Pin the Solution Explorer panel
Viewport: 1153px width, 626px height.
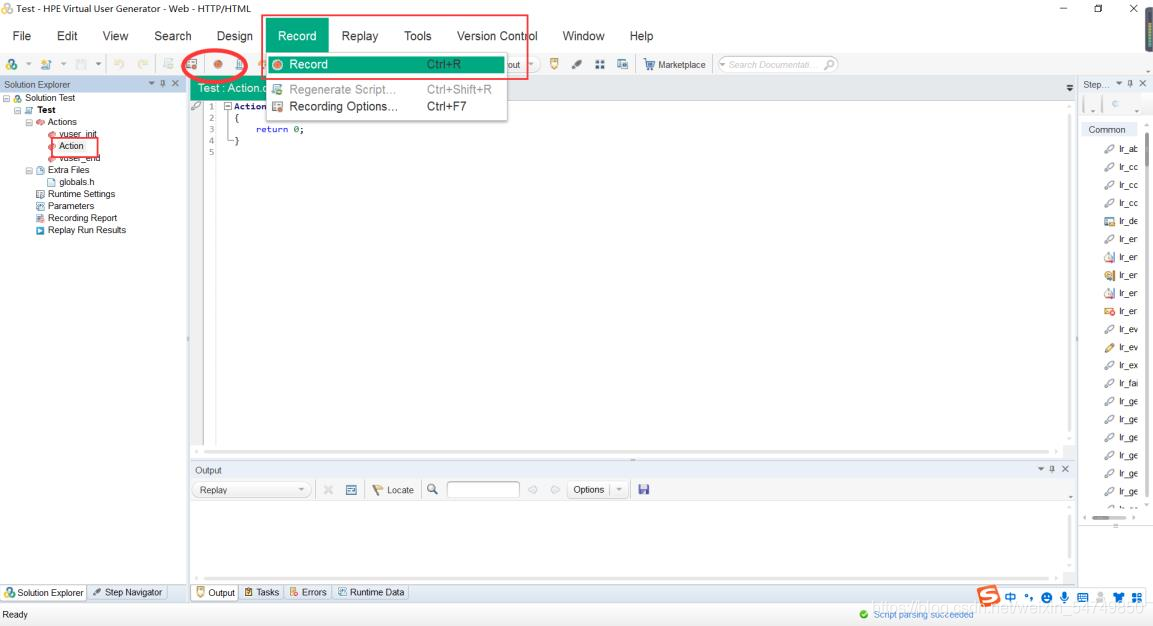point(163,84)
